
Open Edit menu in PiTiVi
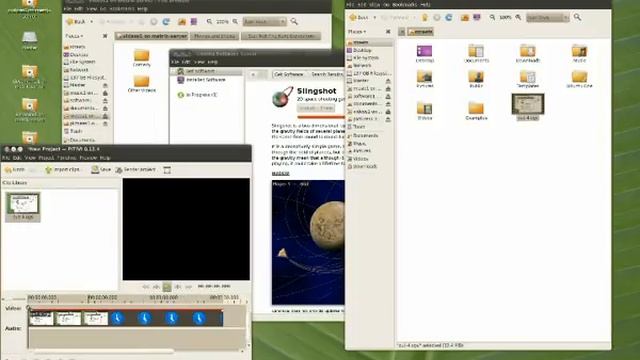pos(17,158)
